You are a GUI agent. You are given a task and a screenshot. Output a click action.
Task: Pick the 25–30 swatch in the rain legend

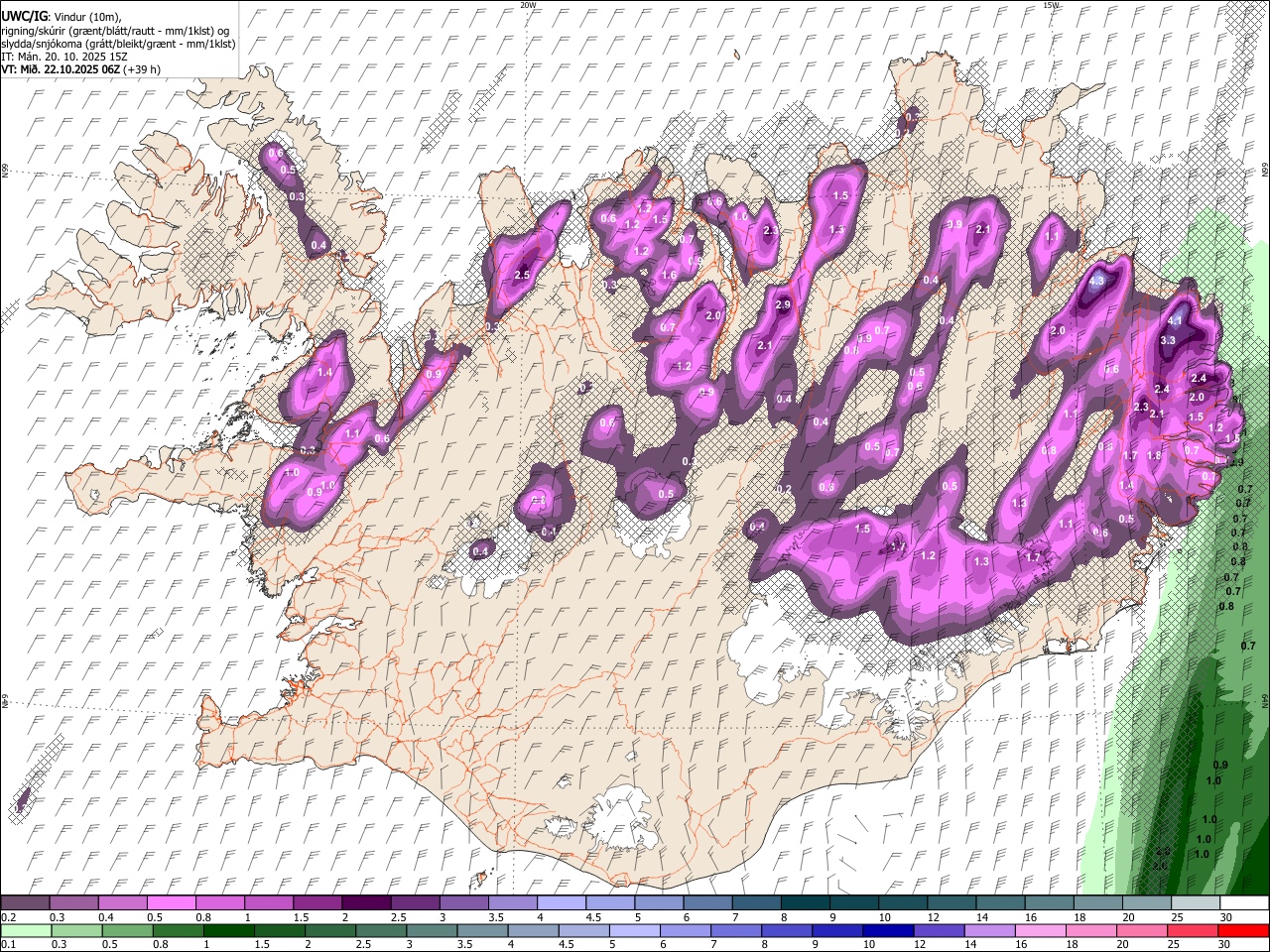(1194, 930)
